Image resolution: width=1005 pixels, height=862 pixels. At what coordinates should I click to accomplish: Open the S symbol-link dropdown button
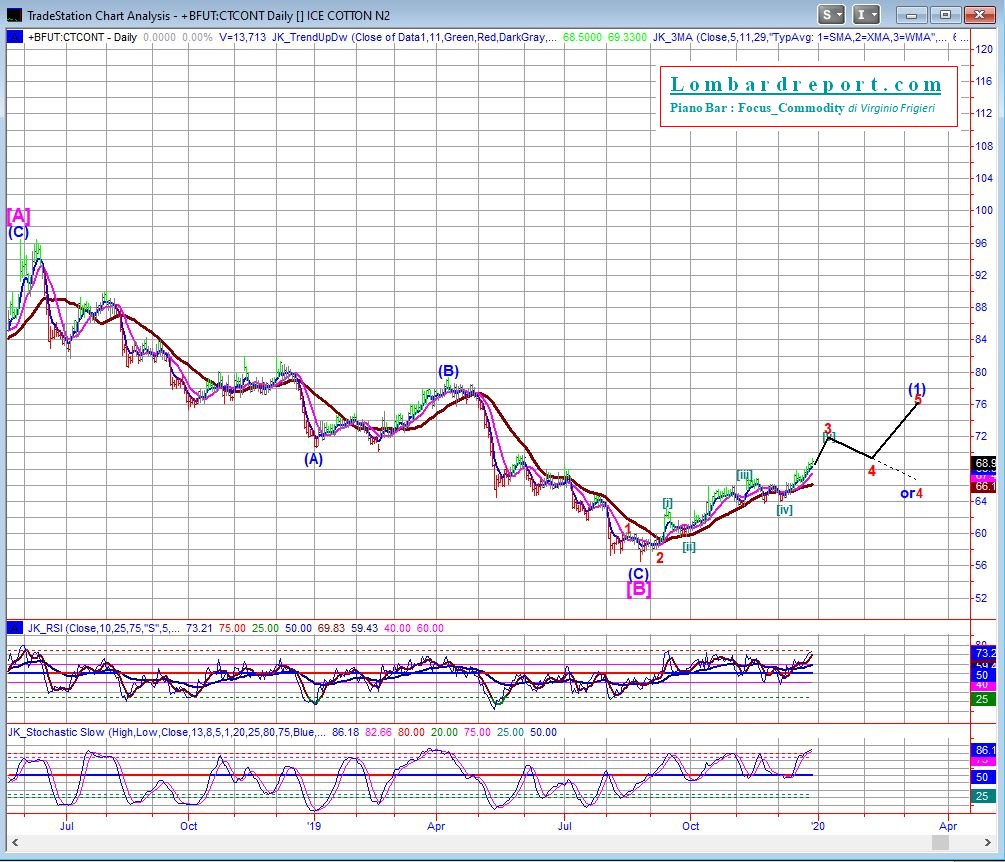tap(831, 14)
